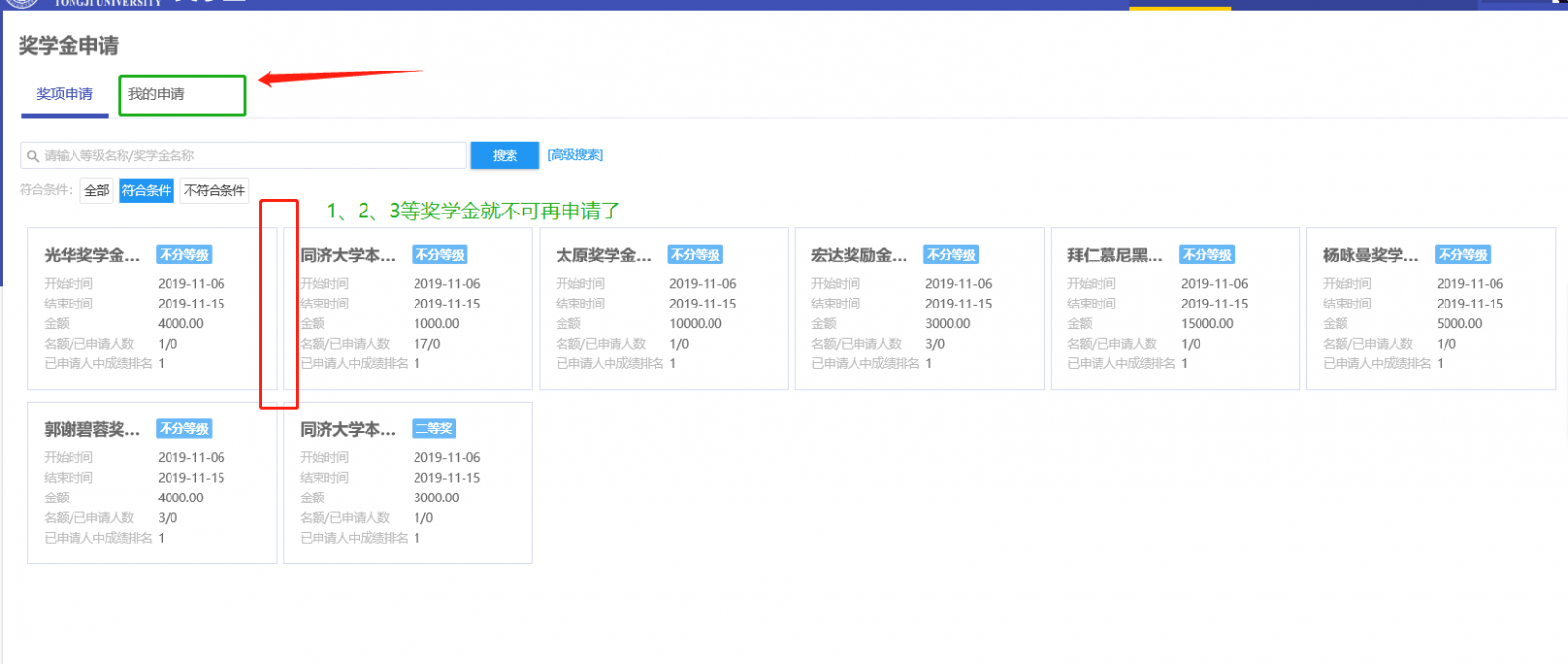Select the 3000.00 amount on 宏达奖励金 card
Screen dimensions: 1568x664
pyautogui.click(x=948, y=324)
